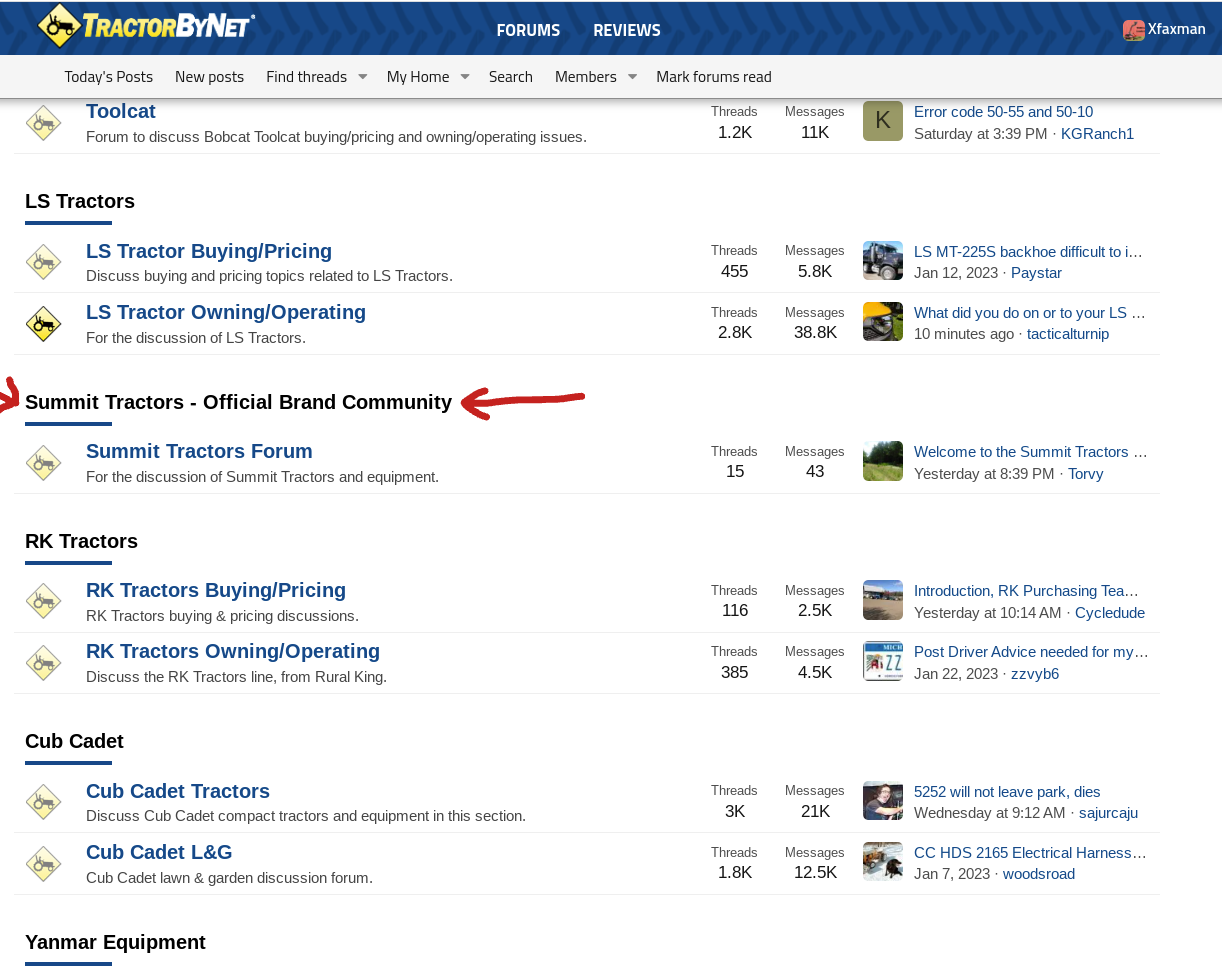Open LS Tractor Buying/Pricing forum
The width and height of the screenshot is (1222, 966).
[x=209, y=251]
